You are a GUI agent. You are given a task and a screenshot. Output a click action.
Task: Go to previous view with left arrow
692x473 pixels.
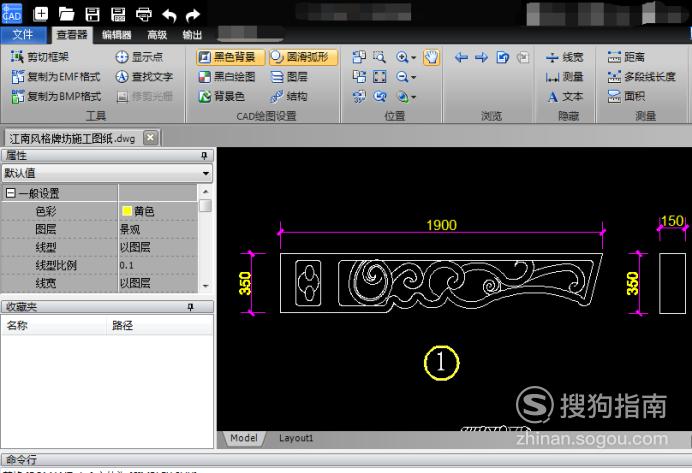coord(461,57)
